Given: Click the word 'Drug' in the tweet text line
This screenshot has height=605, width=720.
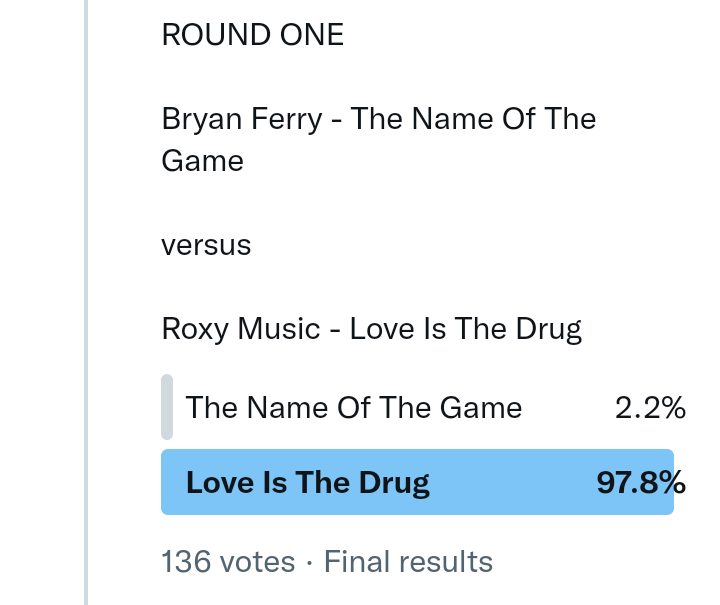Looking at the screenshot, I should coord(550,328).
